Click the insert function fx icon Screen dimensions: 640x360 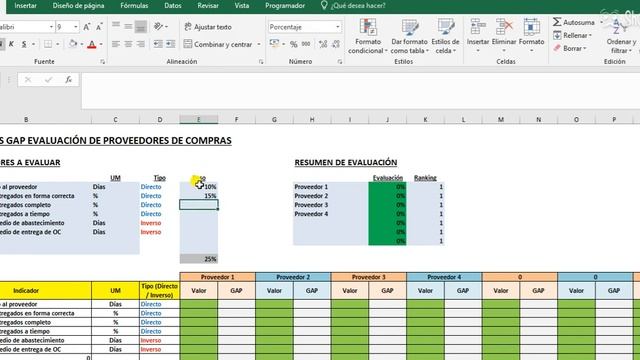(69, 80)
